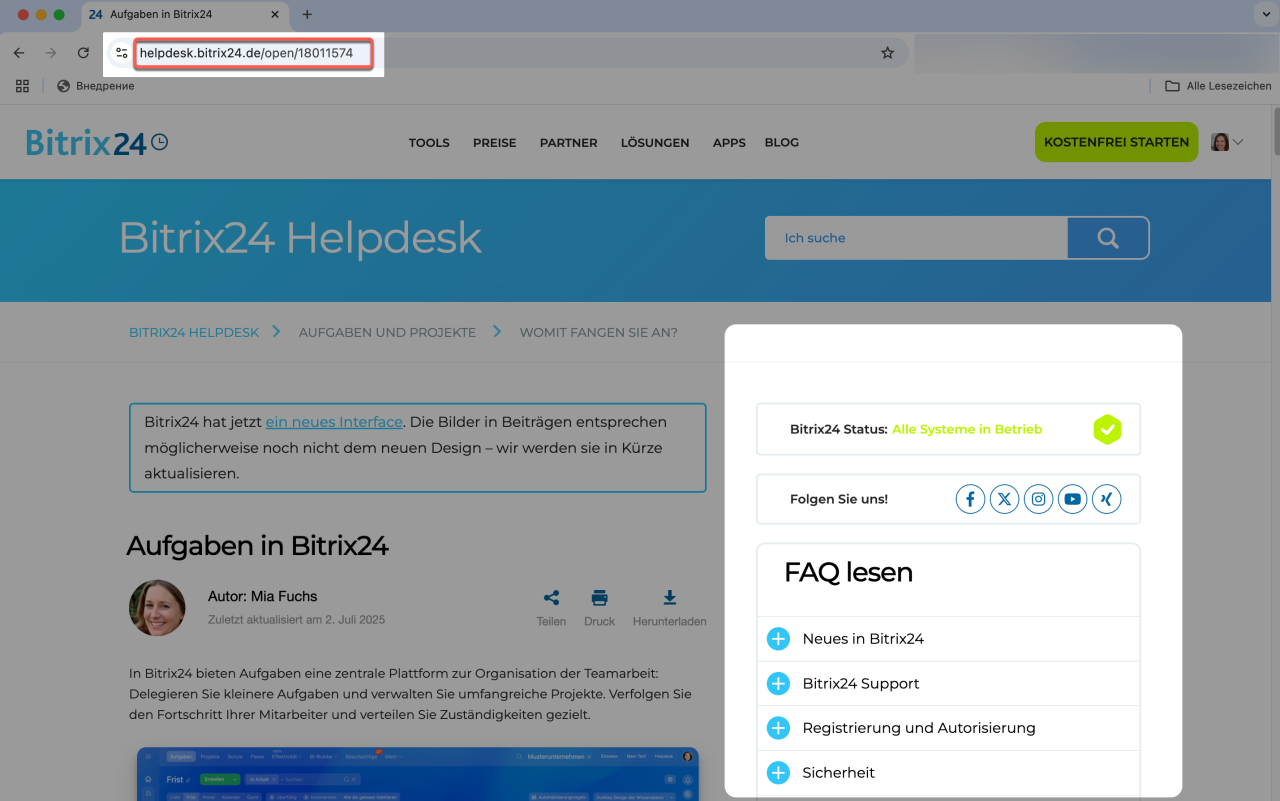Follow the 'ein neues Interface' link
1280x801 pixels.
coord(334,422)
